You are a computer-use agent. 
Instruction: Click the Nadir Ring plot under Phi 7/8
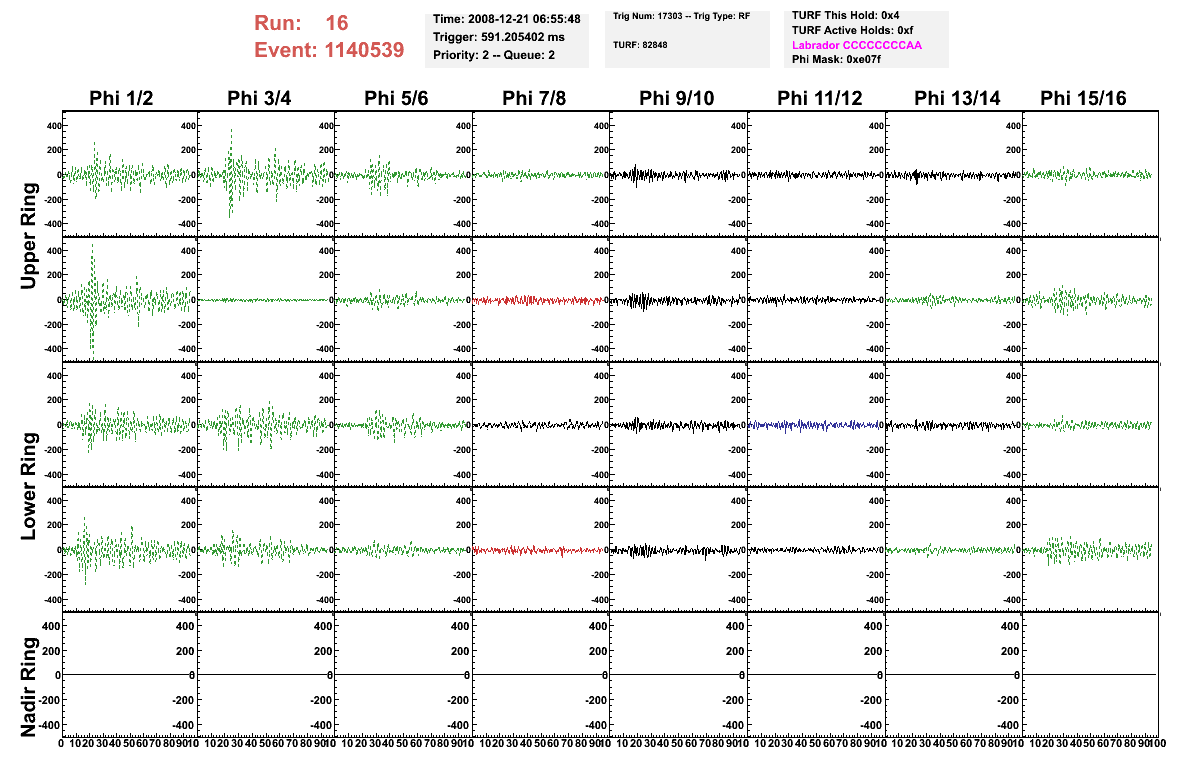(541, 674)
